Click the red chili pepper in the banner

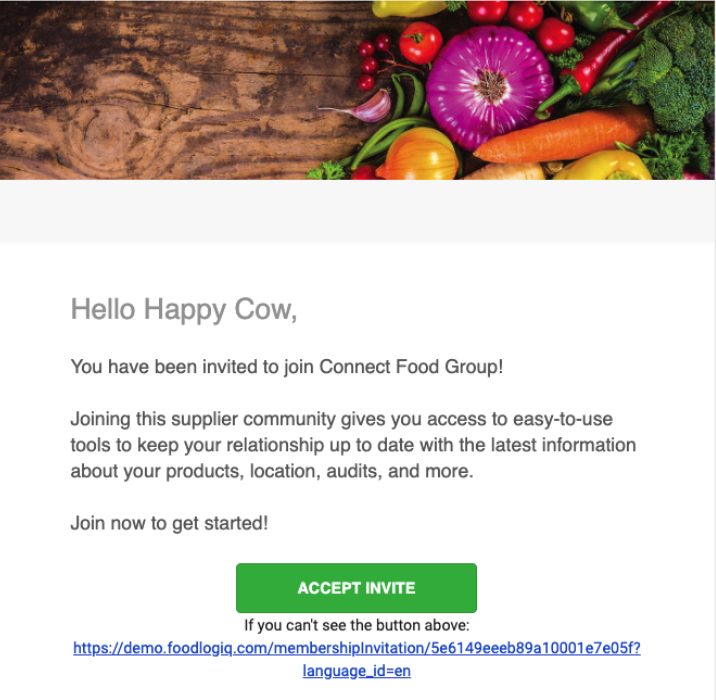pos(603,59)
